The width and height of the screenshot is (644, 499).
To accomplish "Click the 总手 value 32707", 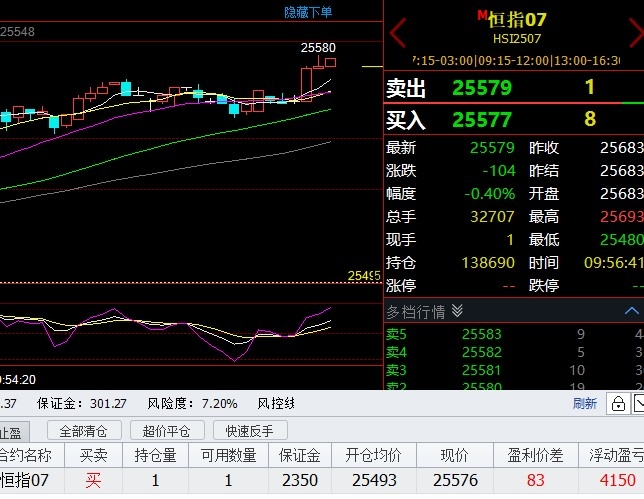I will [x=492, y=216].
